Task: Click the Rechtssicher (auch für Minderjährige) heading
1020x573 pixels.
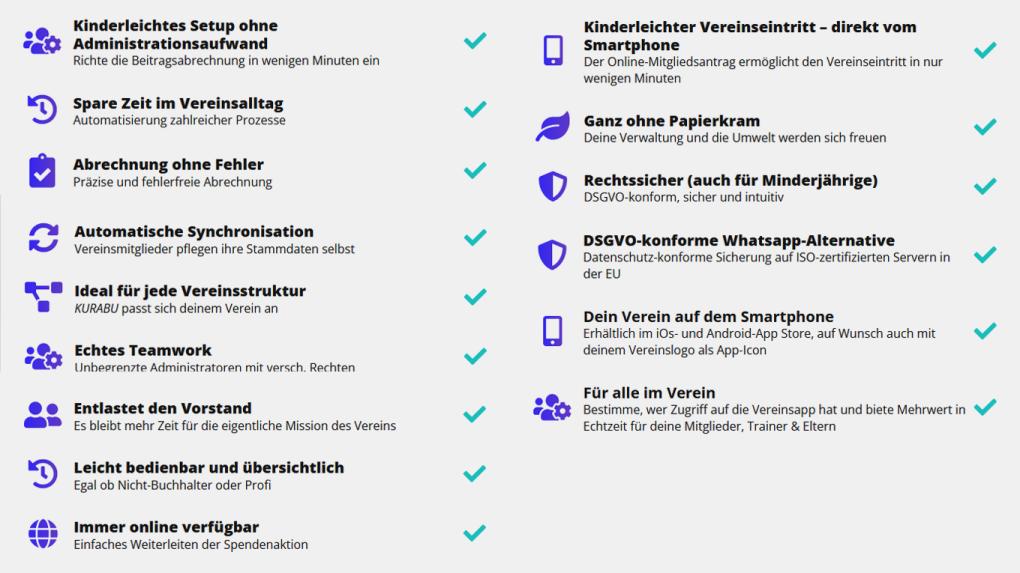Action: click(x=731, y=180)
